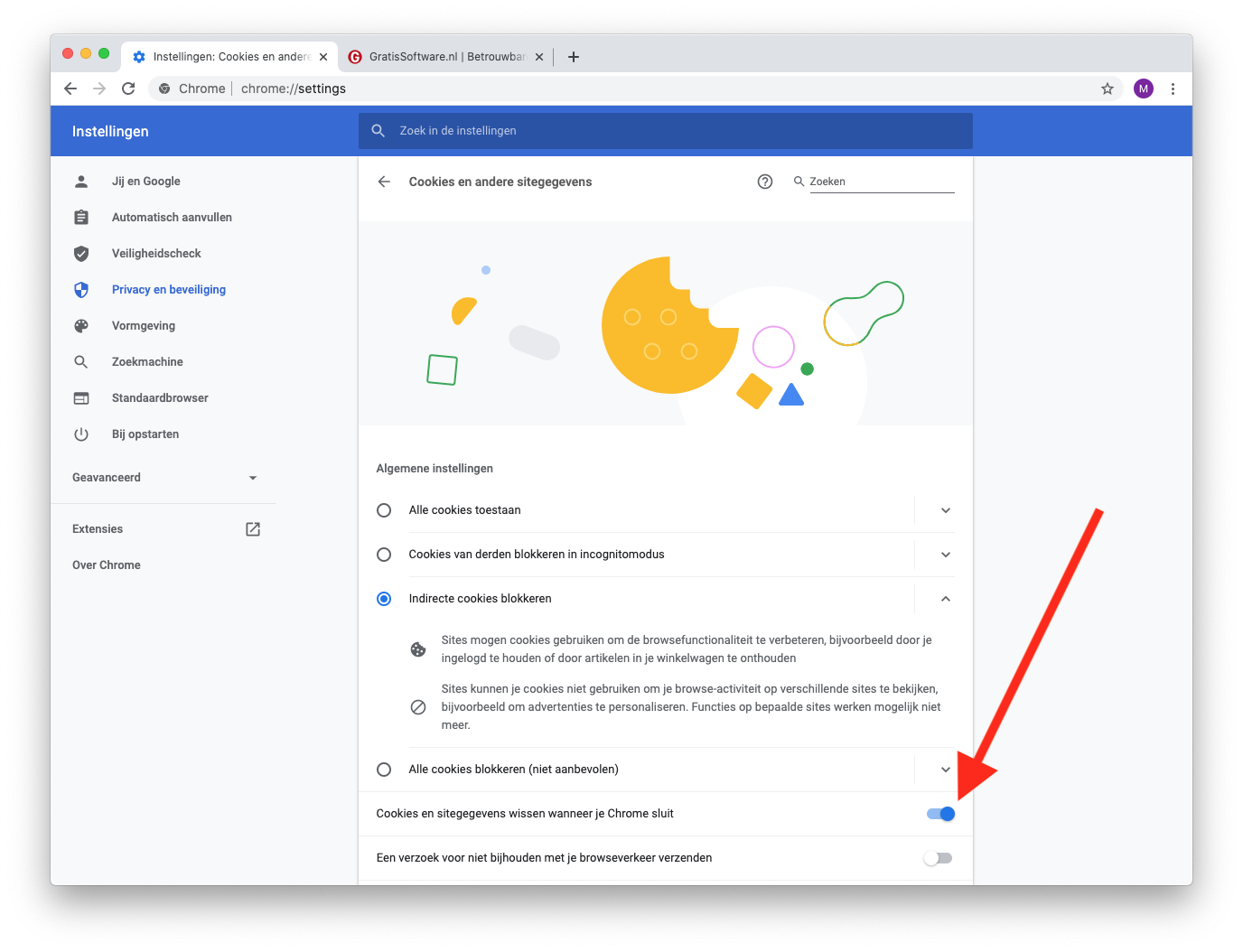Image resolution: width=1243 pixels, height=952 pixels.
Task: Click the Extensies external link icon
Action: pyautogui.click(x=253, y=529)
